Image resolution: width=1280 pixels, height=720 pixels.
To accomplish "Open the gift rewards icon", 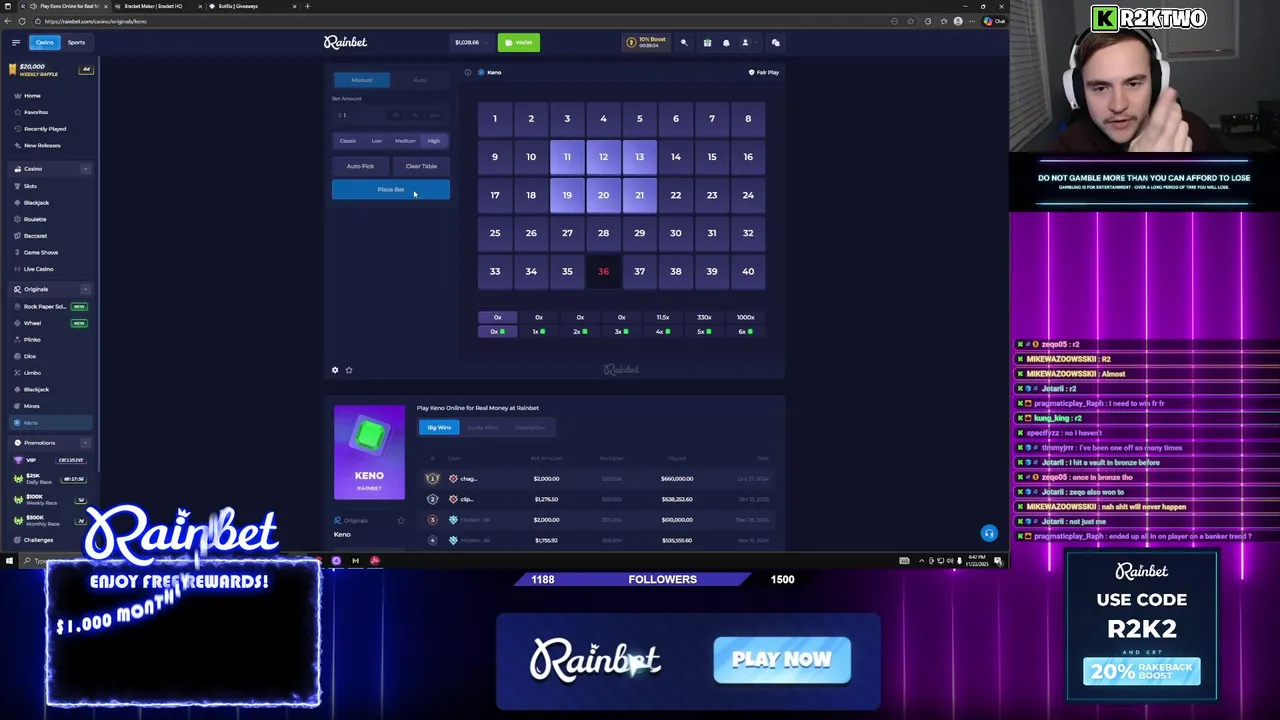I will click(707, 43).
